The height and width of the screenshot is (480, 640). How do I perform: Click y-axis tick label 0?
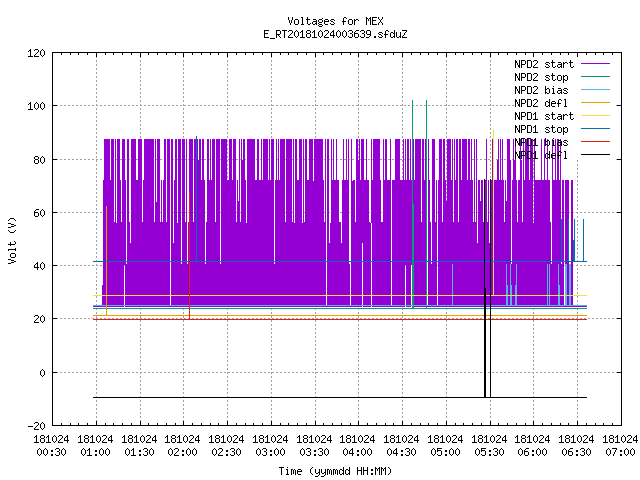pos(42,373)
